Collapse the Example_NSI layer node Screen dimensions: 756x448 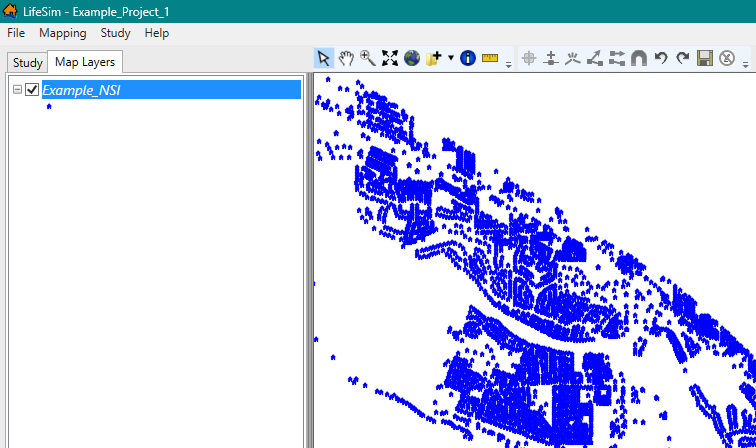pyautogui.click(x=17, y=90)
